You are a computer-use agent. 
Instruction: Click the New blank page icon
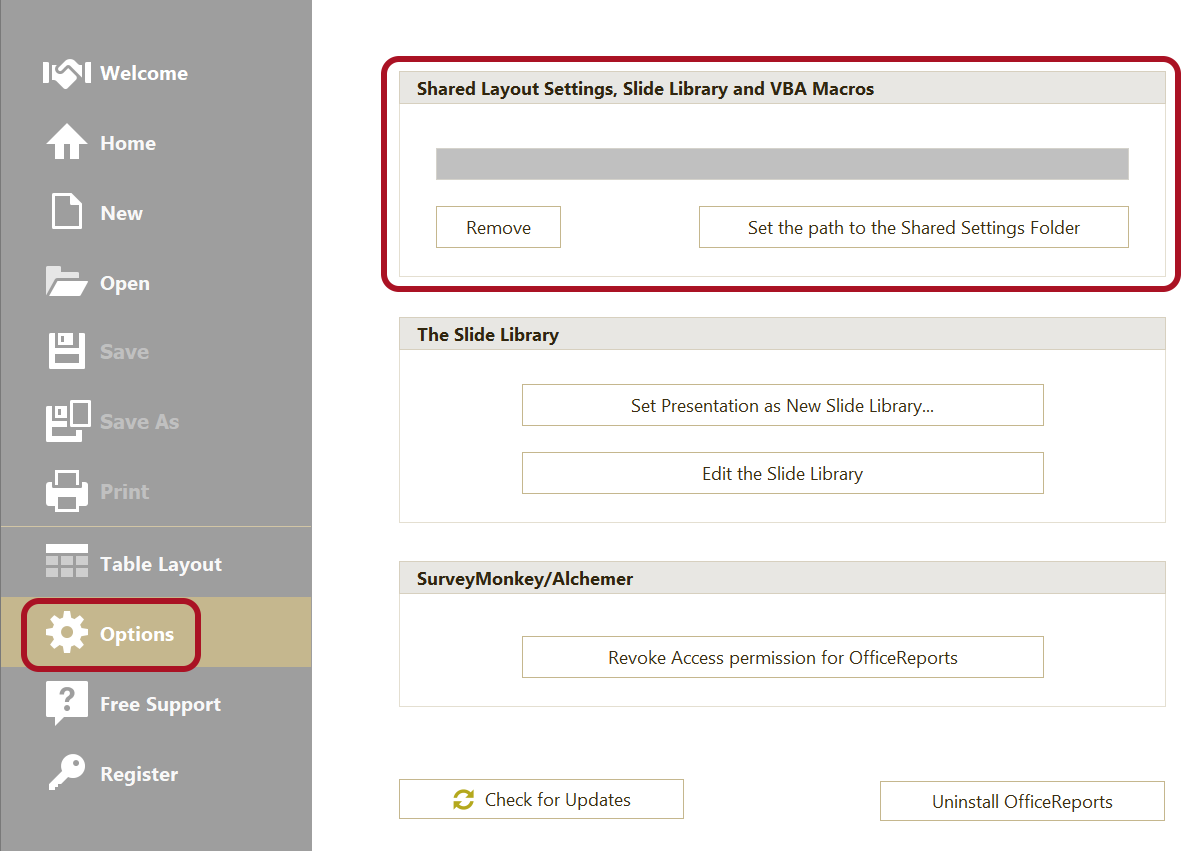(x=67, y=213)
